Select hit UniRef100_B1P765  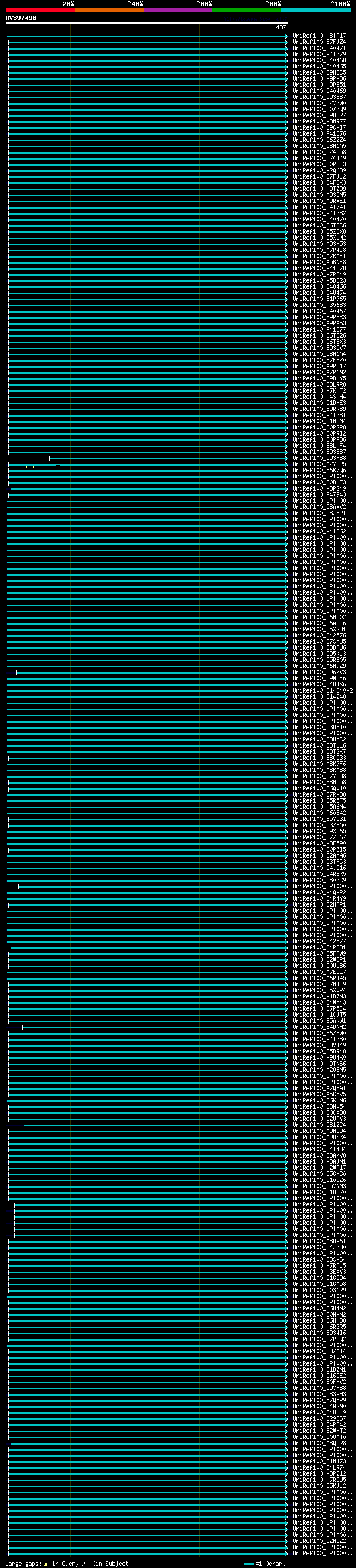(319, 299)
